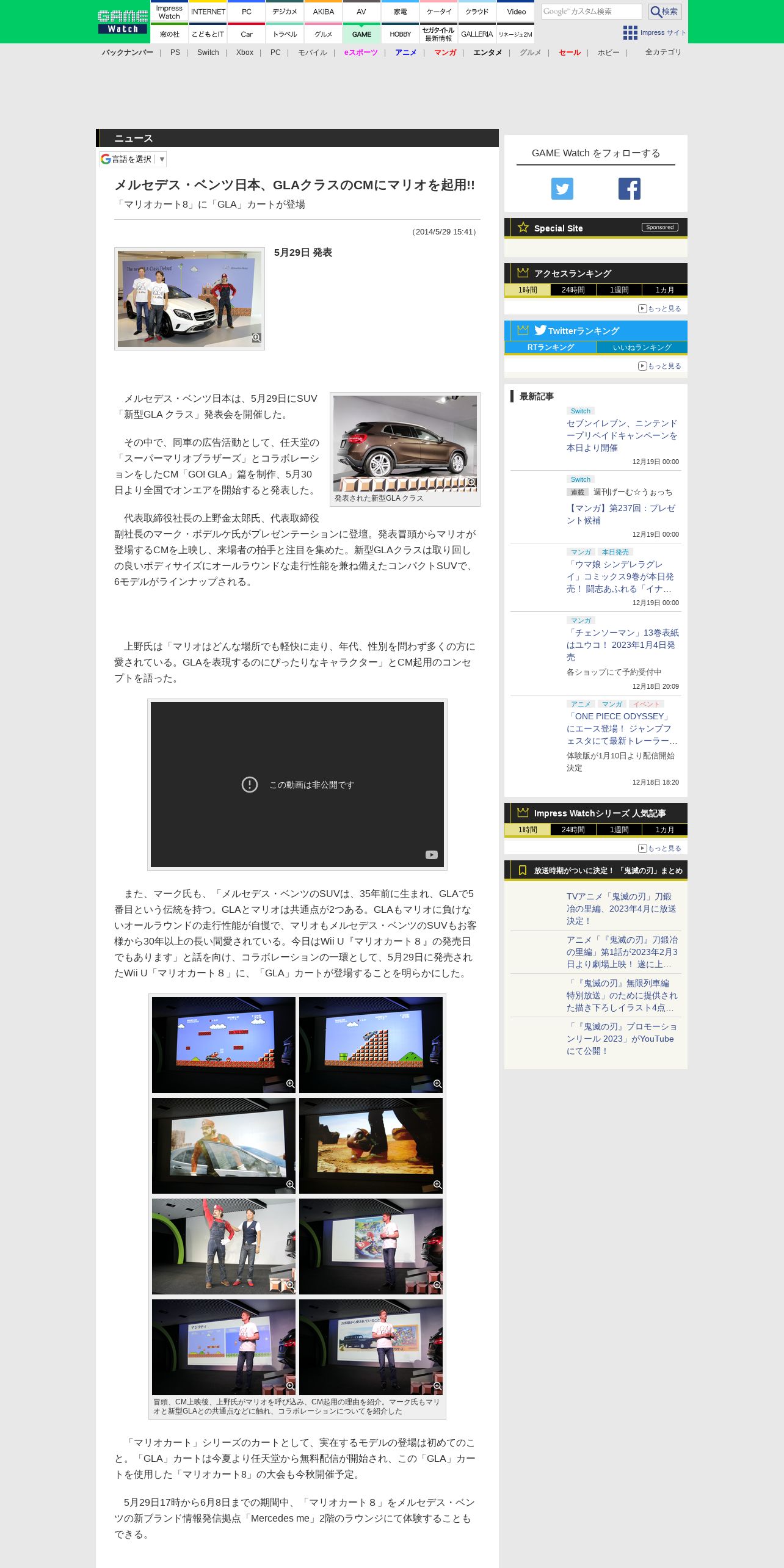Go to GALLERIA site tab

pos(477,34)
